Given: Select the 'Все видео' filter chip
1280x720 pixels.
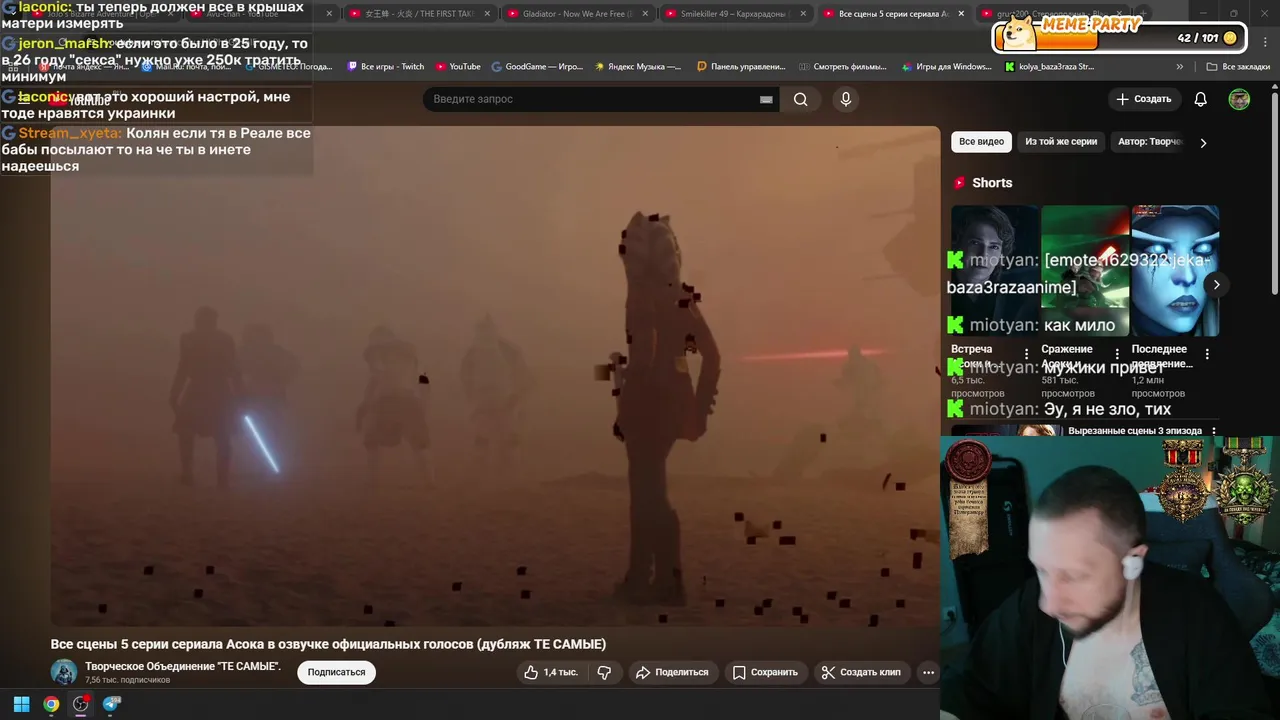Looking at the screenshot, I should pos(981,142).
